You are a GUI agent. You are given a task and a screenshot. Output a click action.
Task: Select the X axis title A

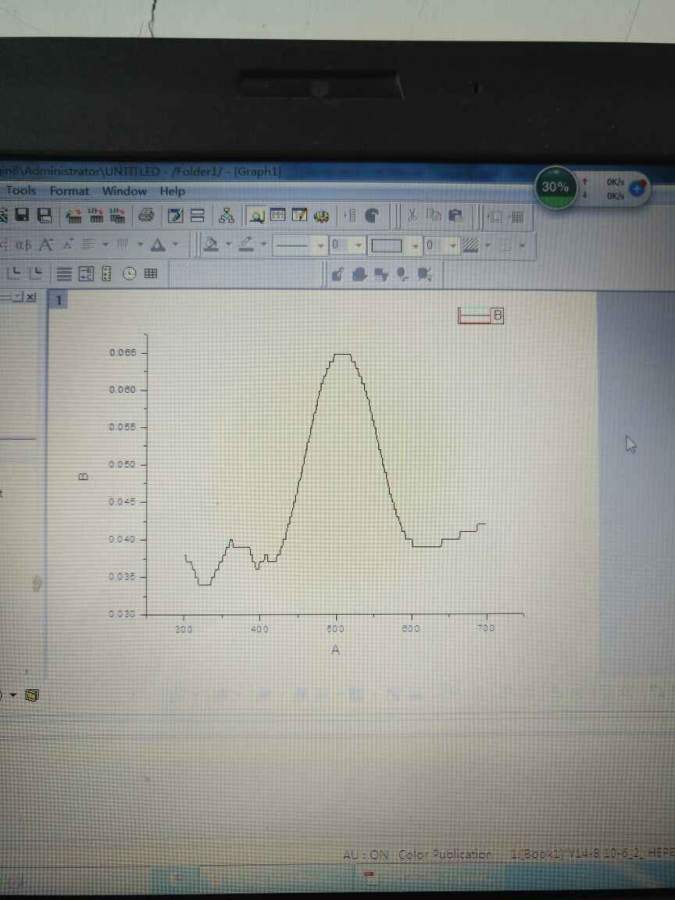click(335, 650)
